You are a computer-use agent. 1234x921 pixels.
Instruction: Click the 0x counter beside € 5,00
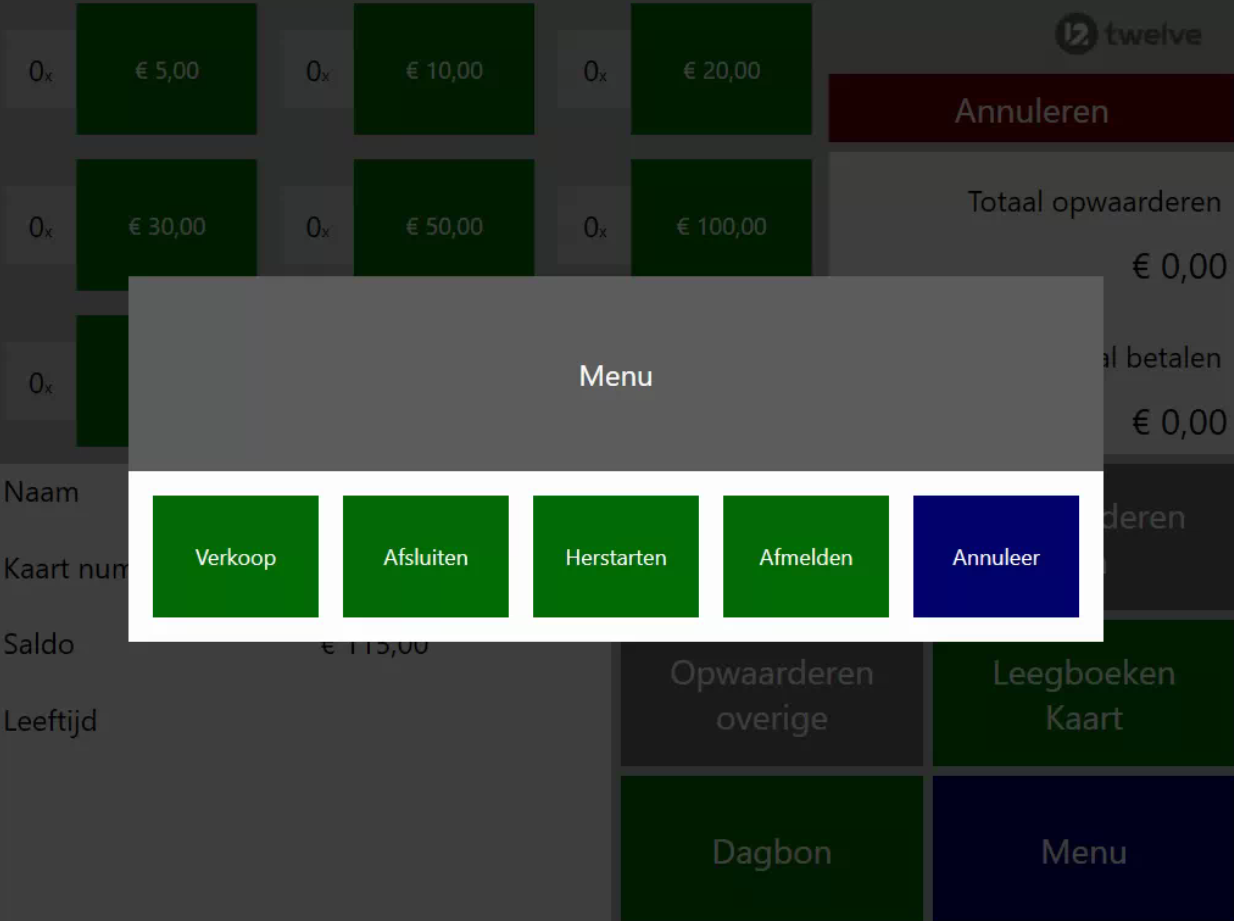coord(40,71)
